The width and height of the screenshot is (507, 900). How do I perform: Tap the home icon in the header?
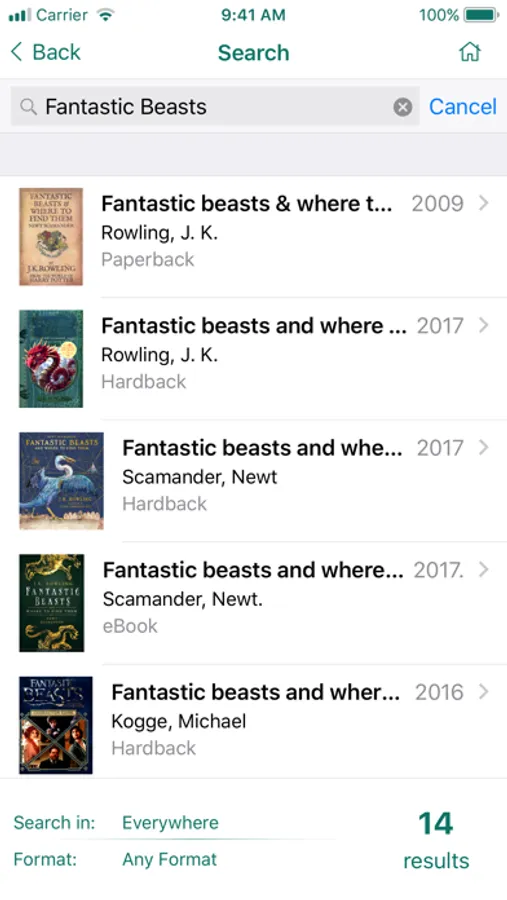(470, 52)
